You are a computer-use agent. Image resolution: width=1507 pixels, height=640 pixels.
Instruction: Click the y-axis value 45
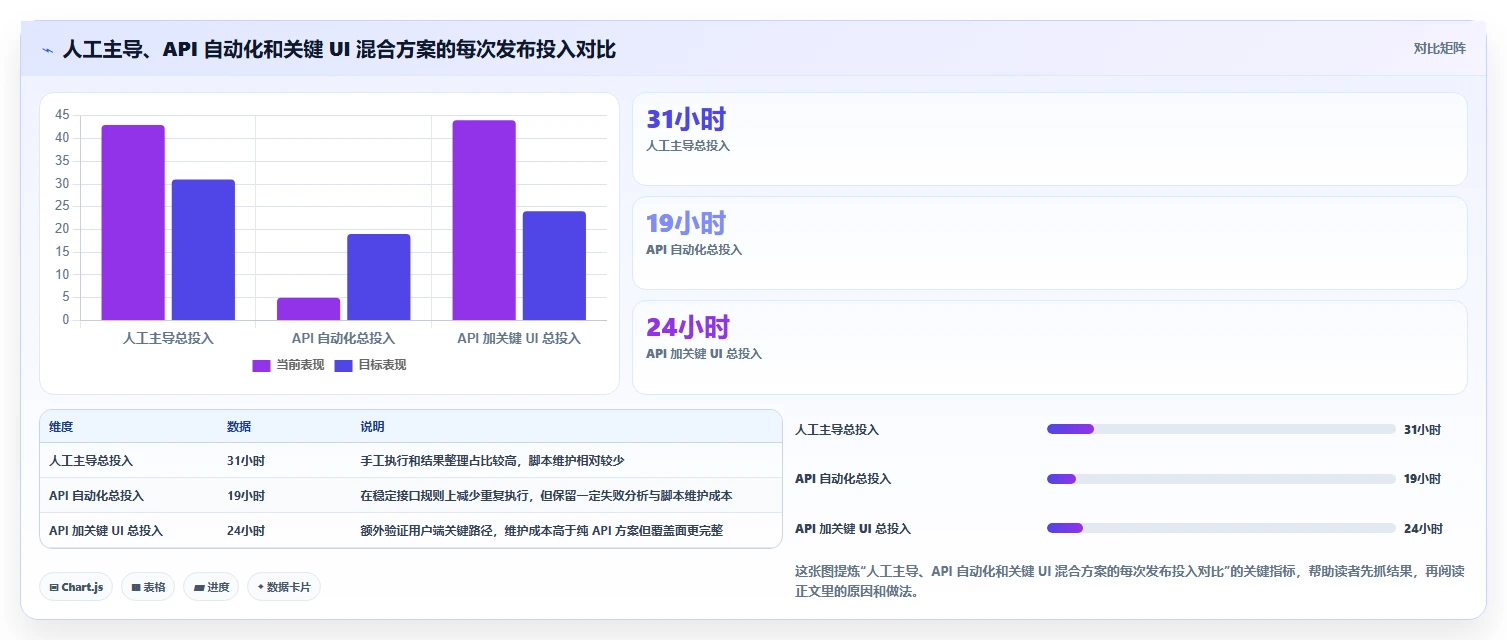[x=62, y=116]
